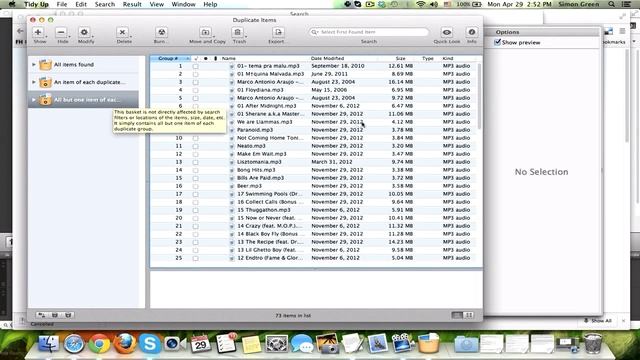Click the Wi-Fi status icon
640x360 pixels.
(x=420, y=4)
